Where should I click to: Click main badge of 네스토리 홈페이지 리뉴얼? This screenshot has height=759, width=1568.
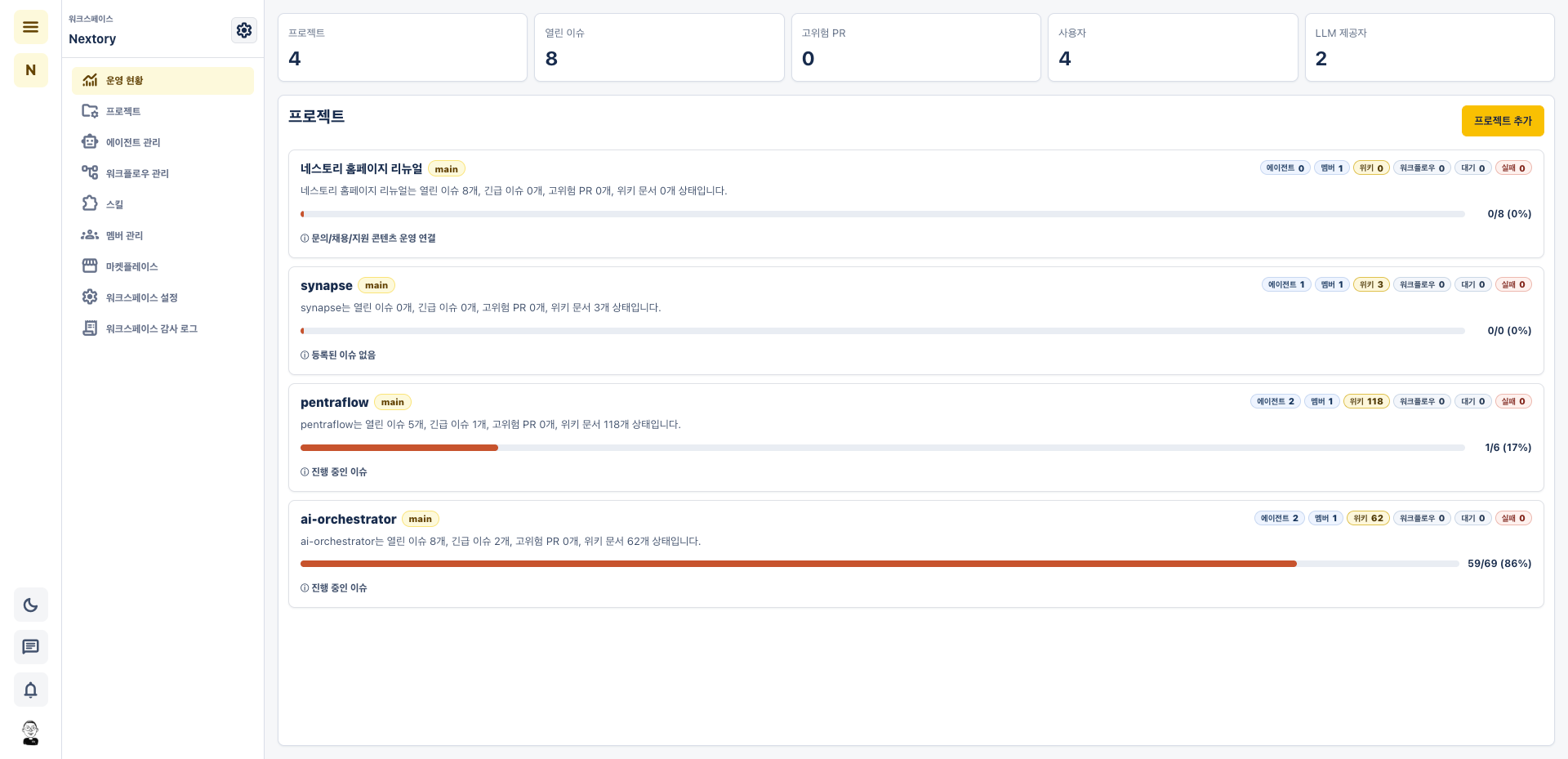pos(447,169)
